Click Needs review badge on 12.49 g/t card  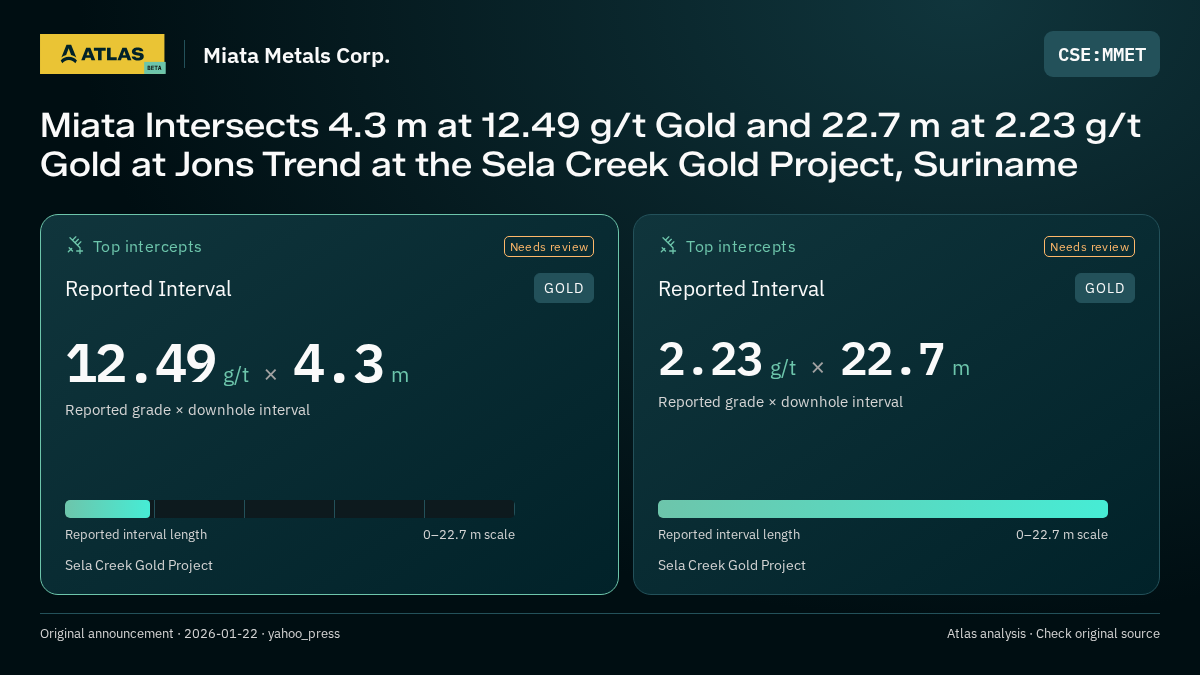[549, 247]
